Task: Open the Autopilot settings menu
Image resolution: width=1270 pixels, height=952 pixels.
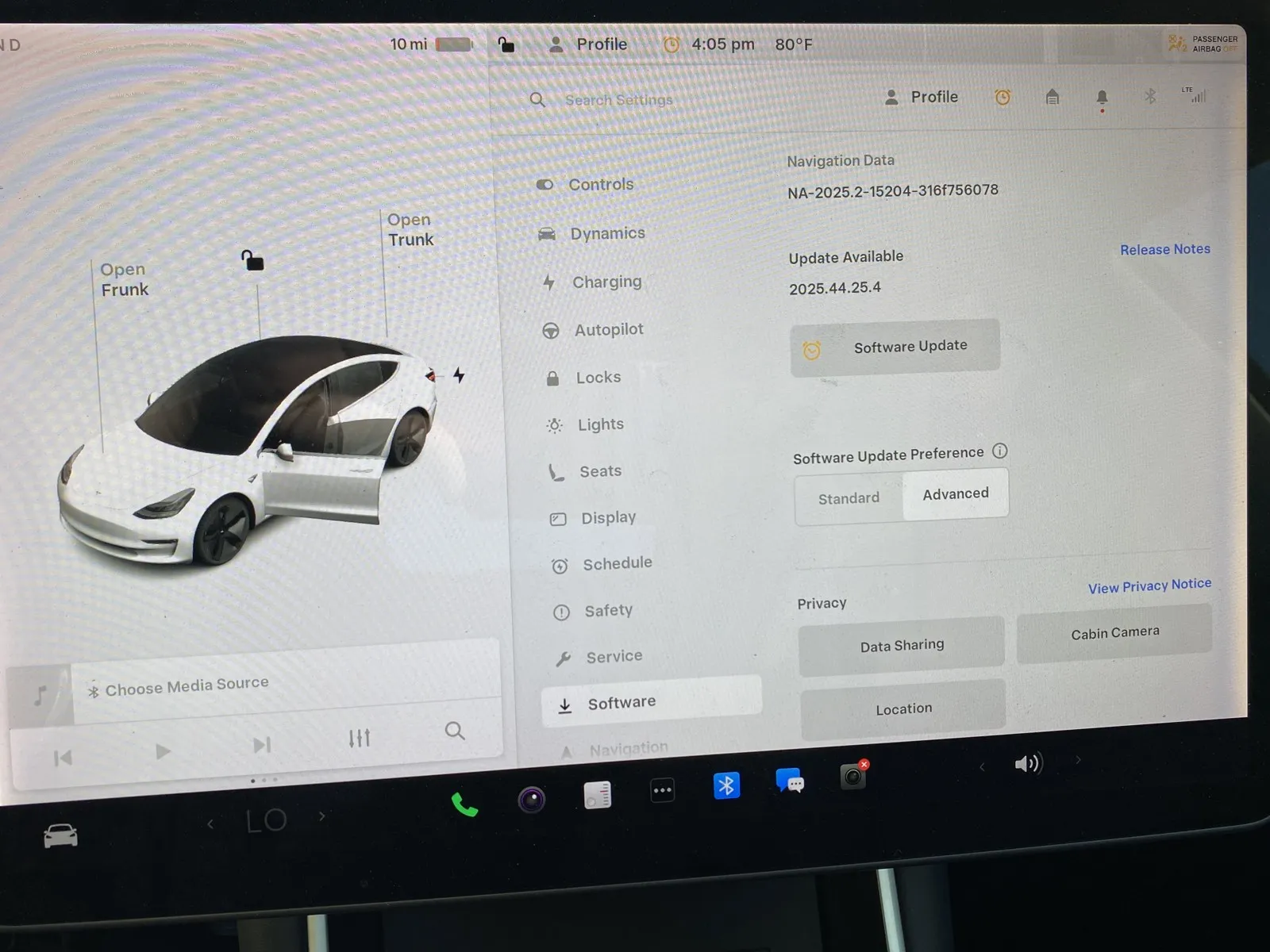Action: tap(608, 330)
